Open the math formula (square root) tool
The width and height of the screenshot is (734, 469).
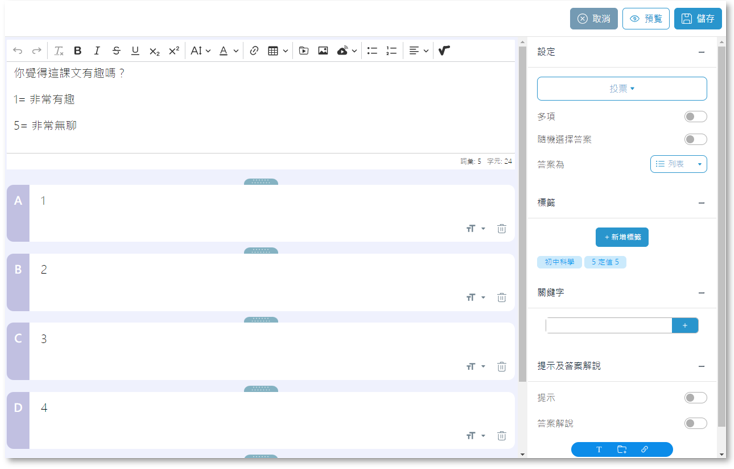point(444,51)
